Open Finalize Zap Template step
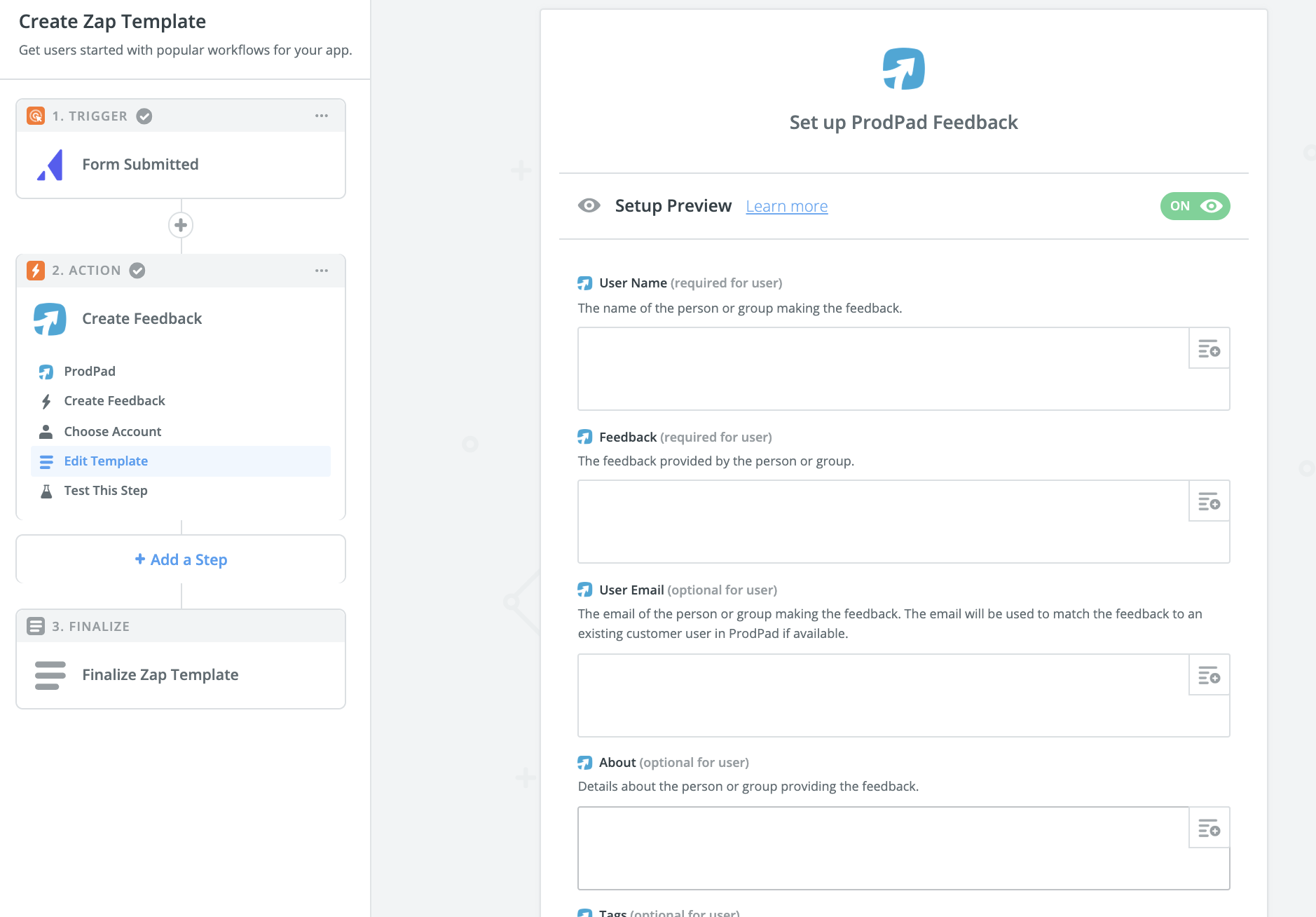 [181, 675]
